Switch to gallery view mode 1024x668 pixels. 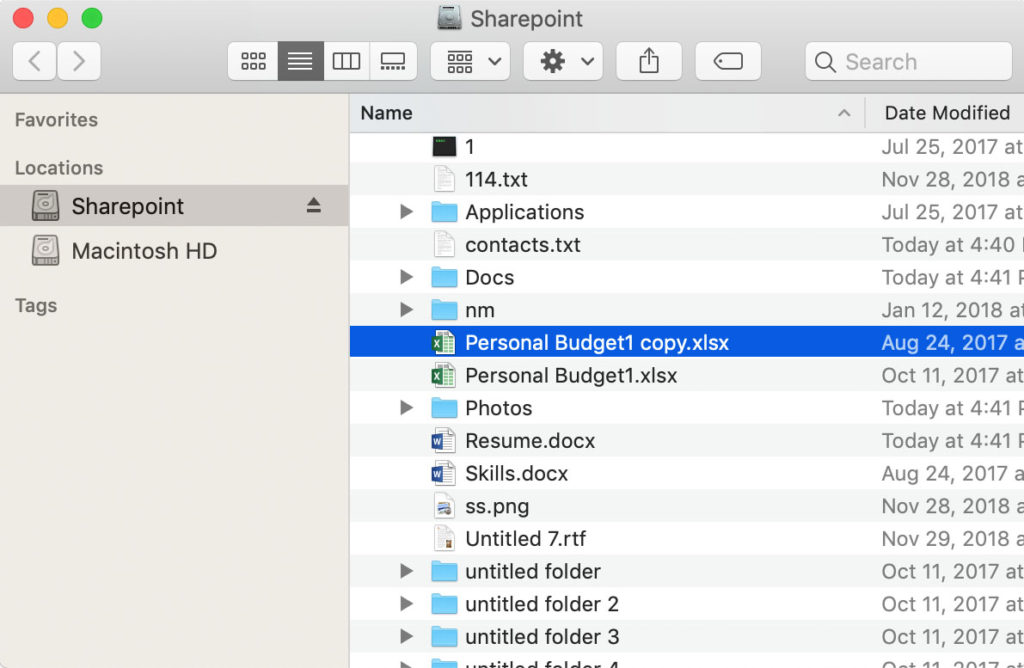coord(393,61)
